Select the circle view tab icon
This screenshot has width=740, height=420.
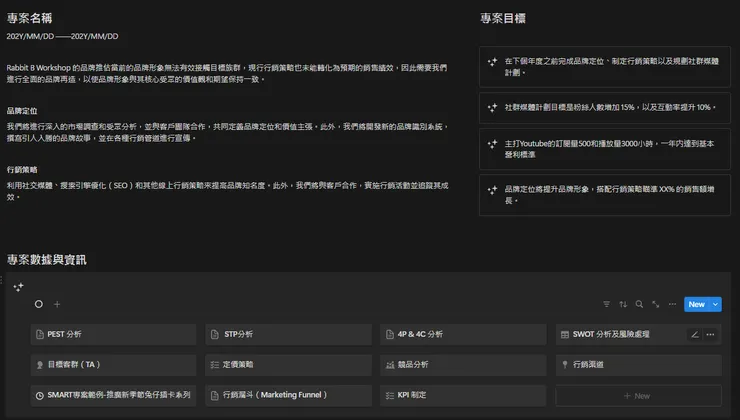point(39,304)
